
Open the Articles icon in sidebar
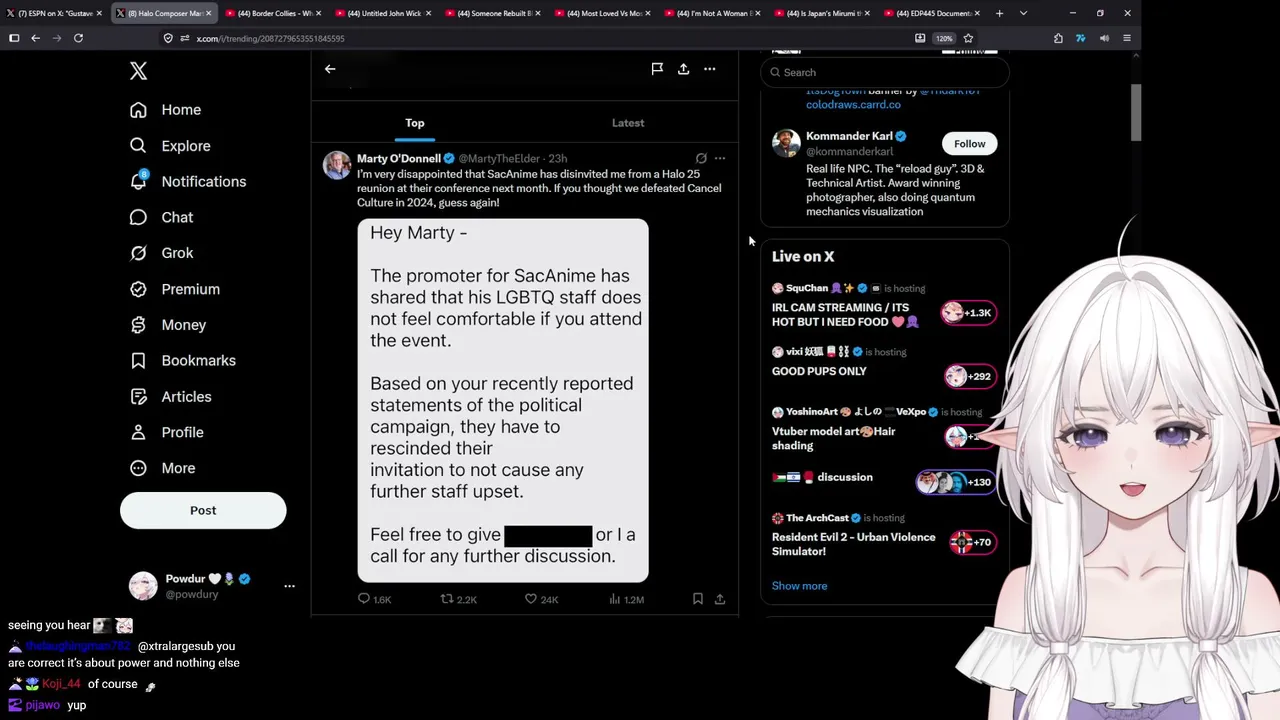click(x=138, y=397)
